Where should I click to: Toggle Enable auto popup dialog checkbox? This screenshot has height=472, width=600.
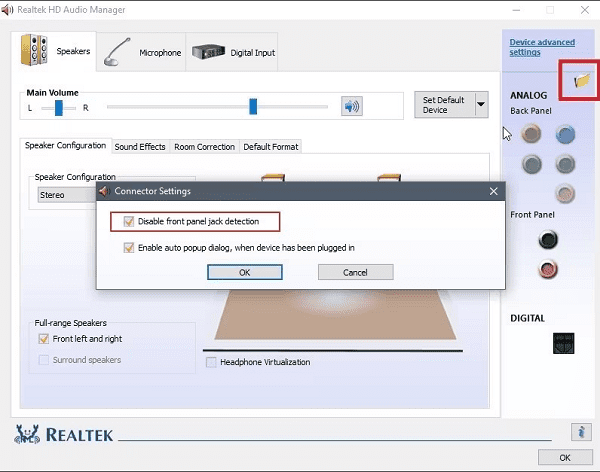[129, 248]
